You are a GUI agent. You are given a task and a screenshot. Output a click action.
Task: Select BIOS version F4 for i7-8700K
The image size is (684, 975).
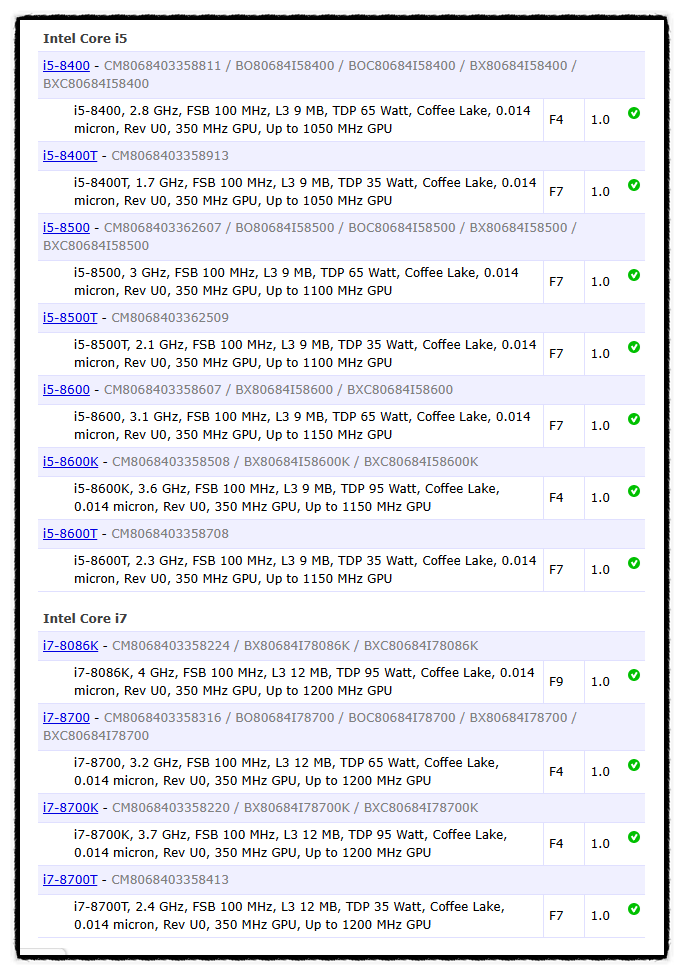[556, 844]
